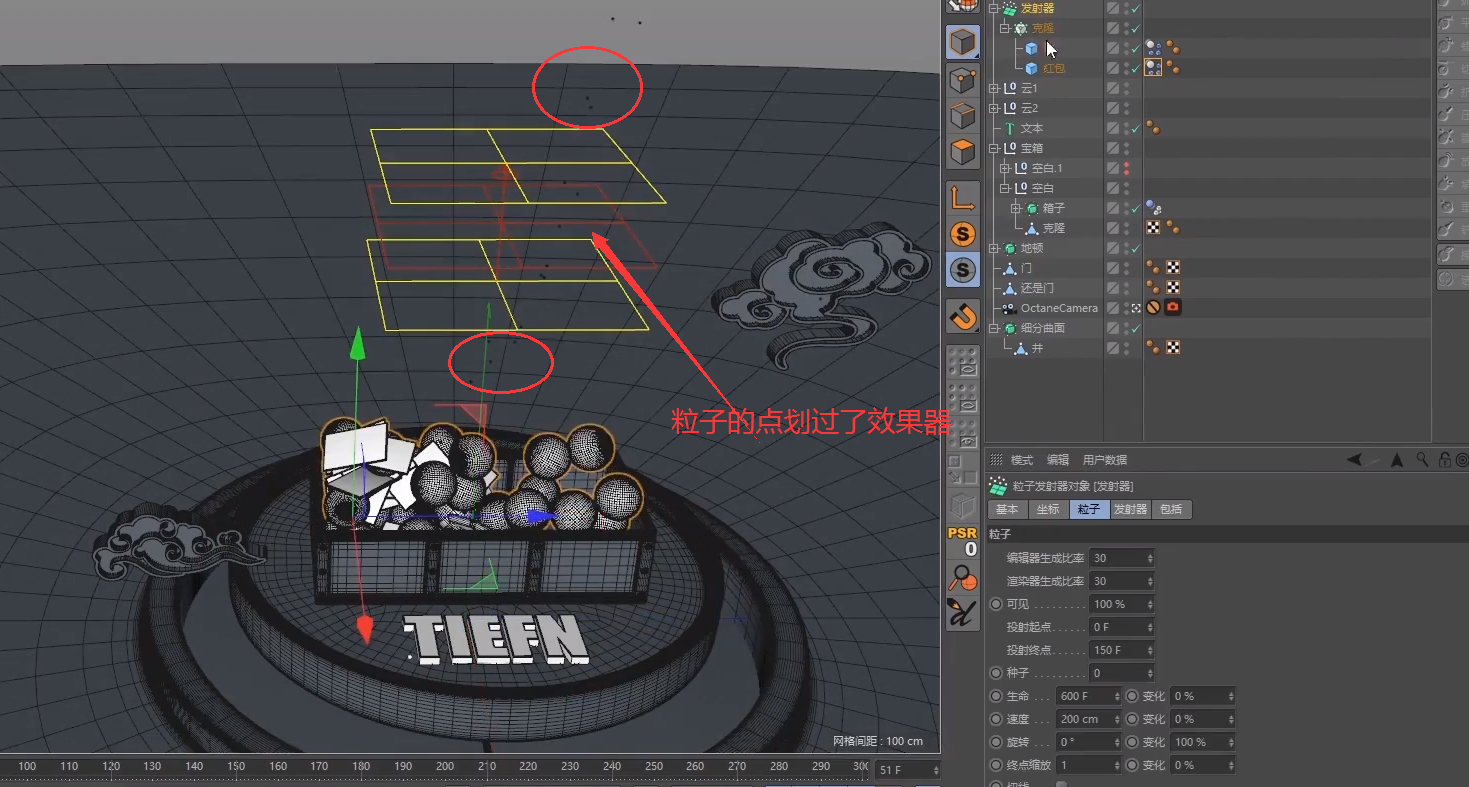1469x787 pixels.
Task: Expand the 云2 null group
Action: click(x=994, y=108)
